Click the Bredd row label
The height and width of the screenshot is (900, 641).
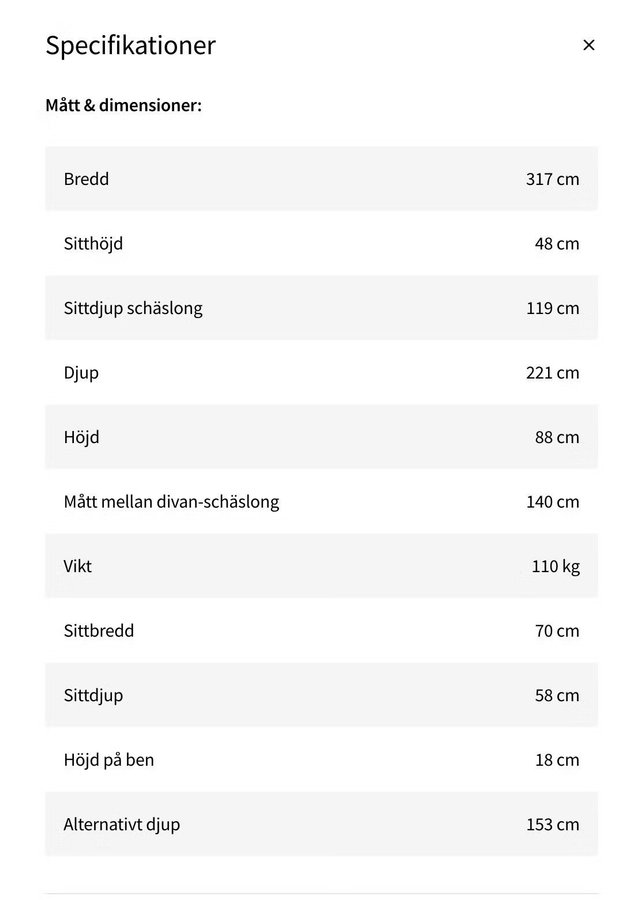(x=87, y=180)
